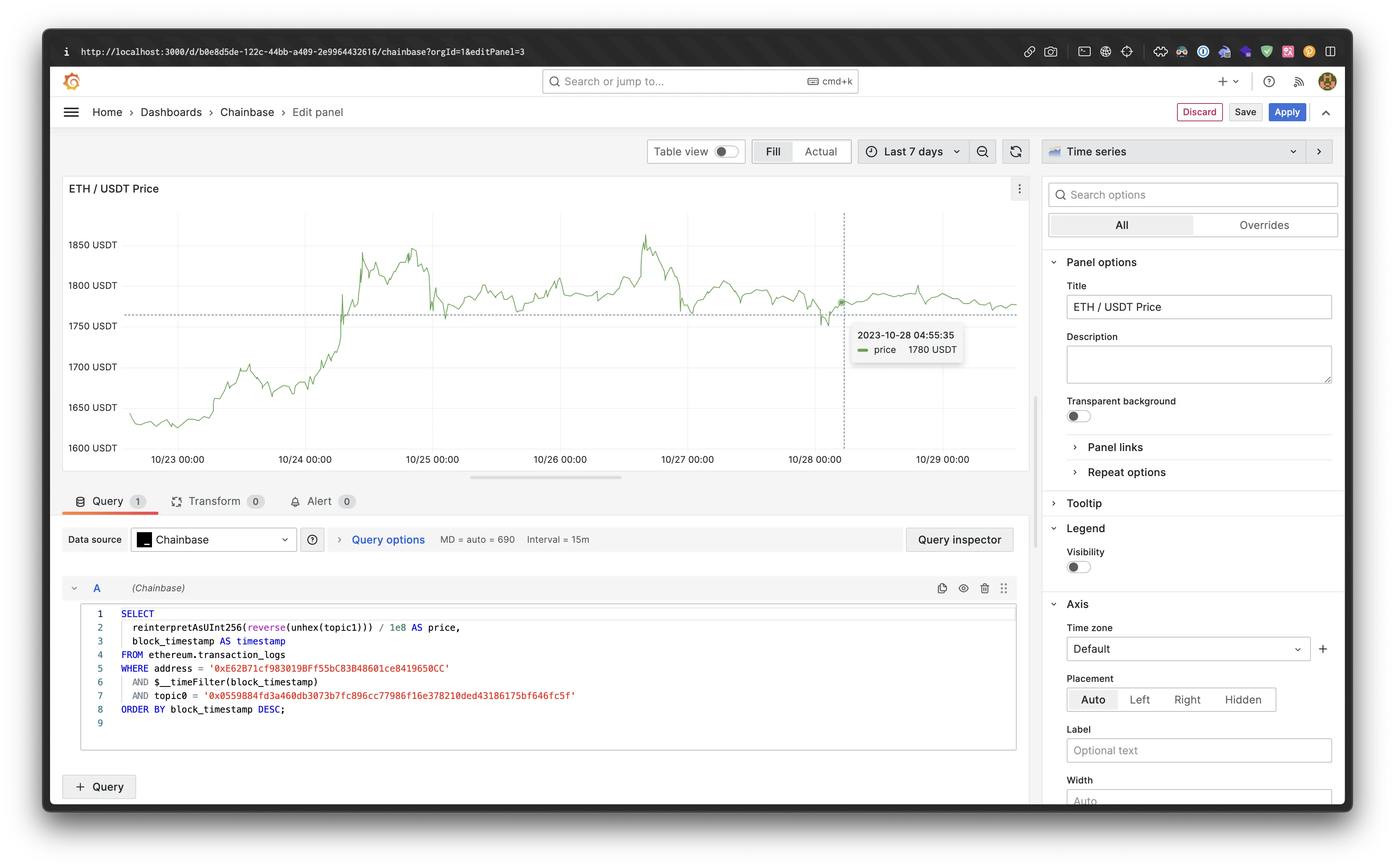Hide query A using the eye icon
This screenshot has width=1395, height=868.
click(x=963, y=588)
